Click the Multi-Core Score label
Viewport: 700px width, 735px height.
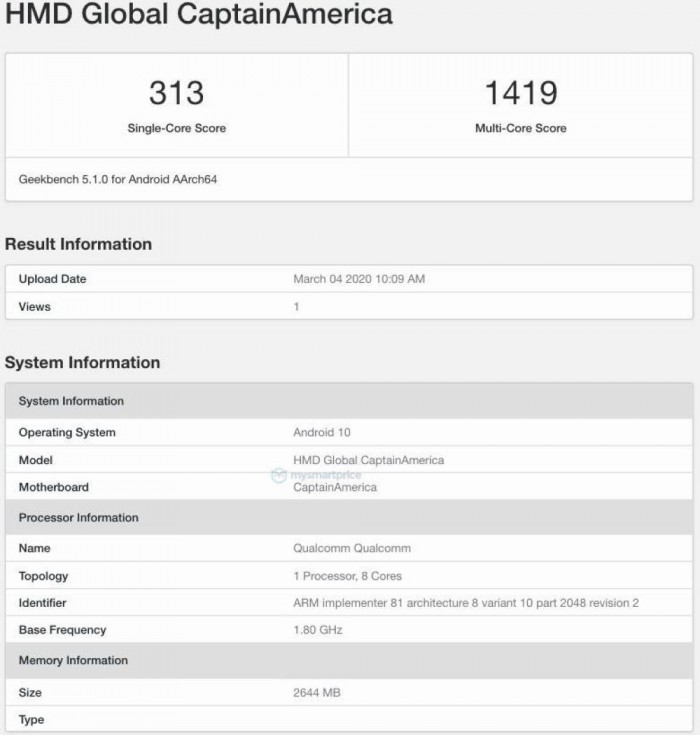click(x=520, y=128)
